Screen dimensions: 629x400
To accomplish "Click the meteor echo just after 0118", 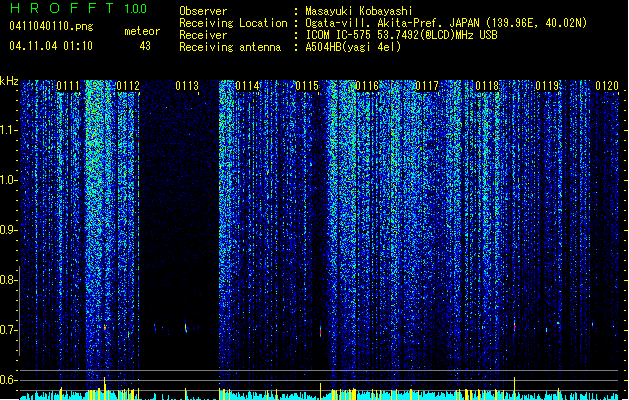I will pos(514,325).
